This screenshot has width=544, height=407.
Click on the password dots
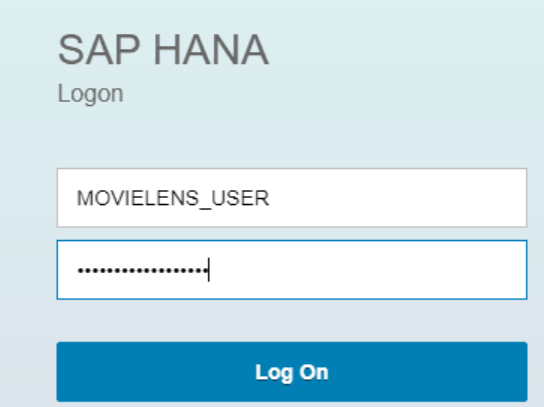pos(142,270)
